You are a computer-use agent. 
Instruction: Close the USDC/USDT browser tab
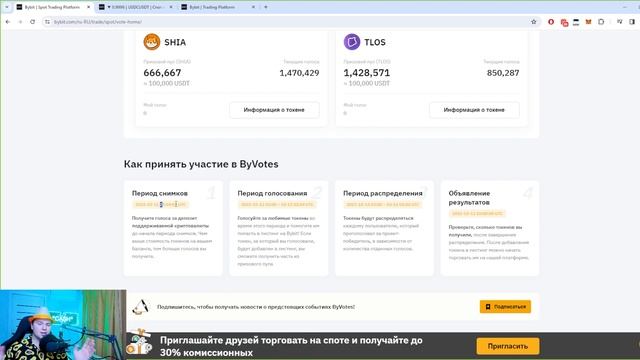(171, 7)
